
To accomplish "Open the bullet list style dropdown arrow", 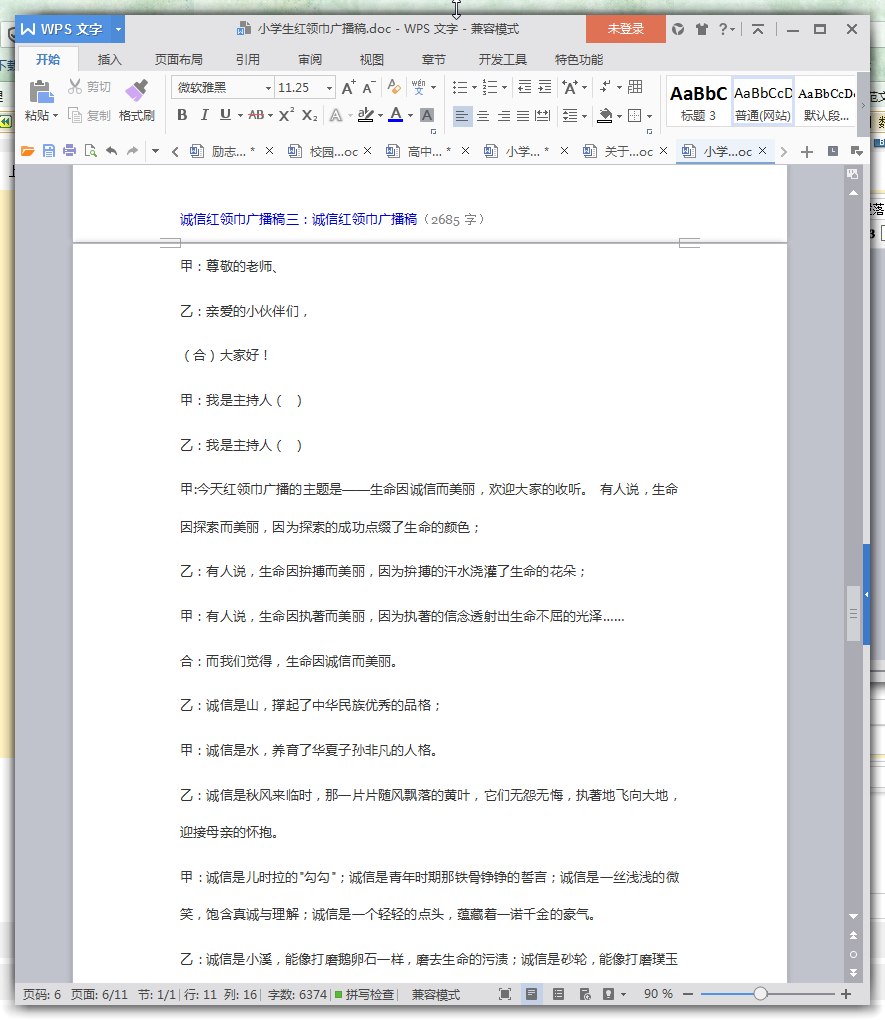I will 474,88.
